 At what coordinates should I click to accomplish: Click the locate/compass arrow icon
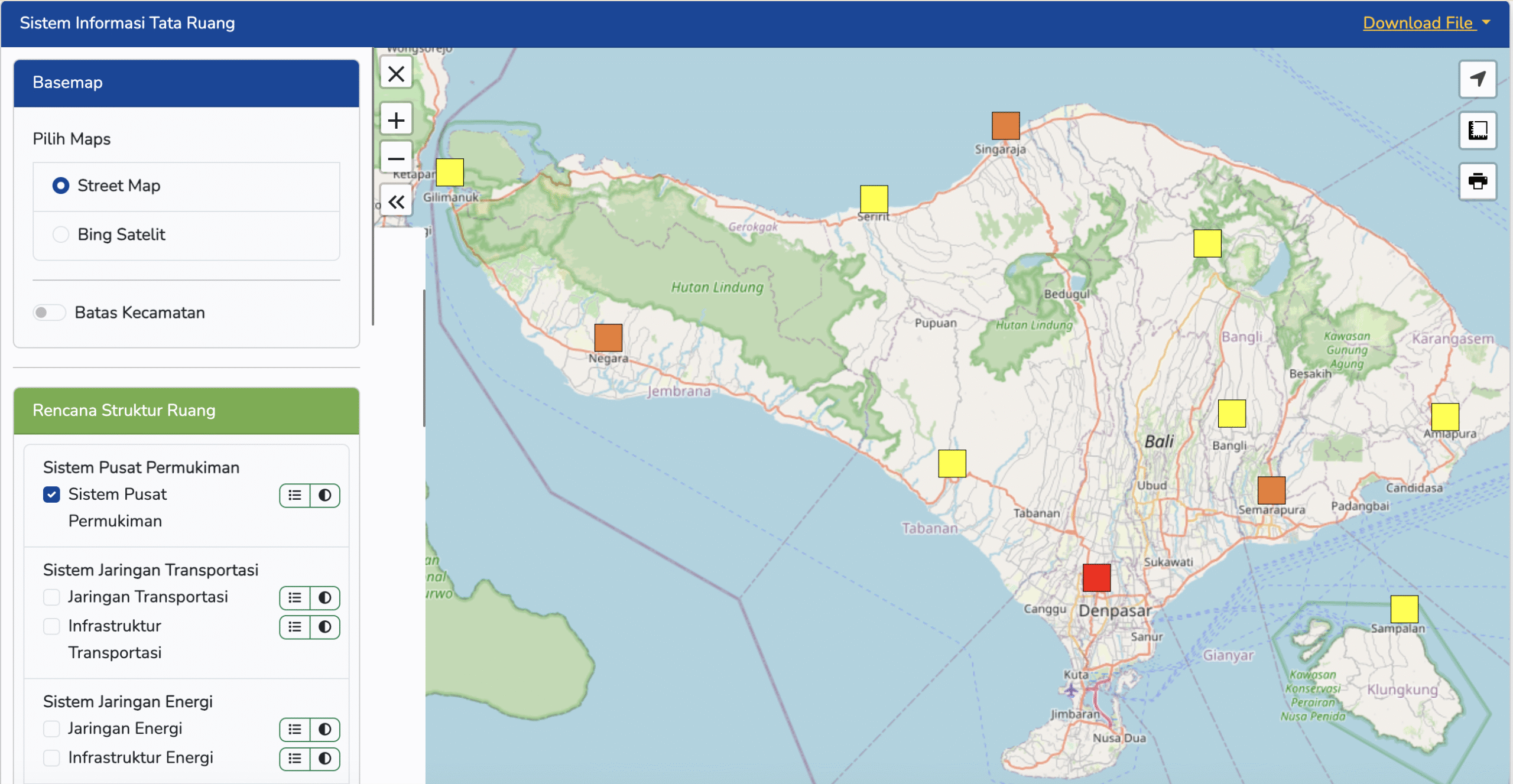coord(1478,79)
